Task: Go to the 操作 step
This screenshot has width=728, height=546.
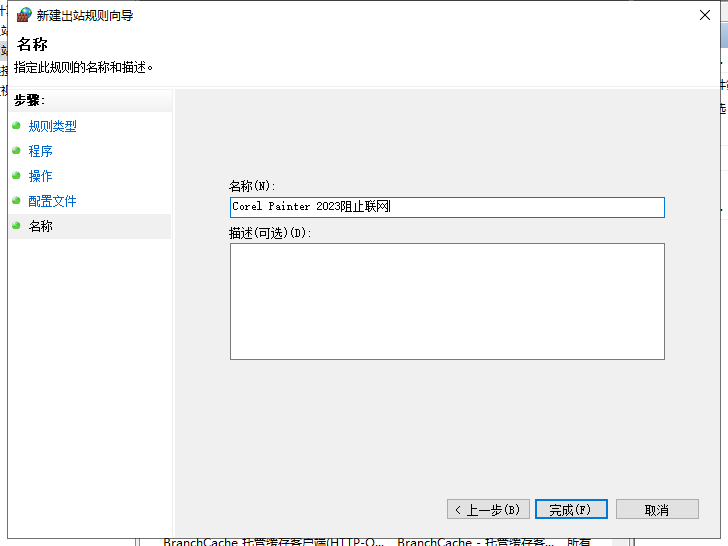Action: click(40, 176)
